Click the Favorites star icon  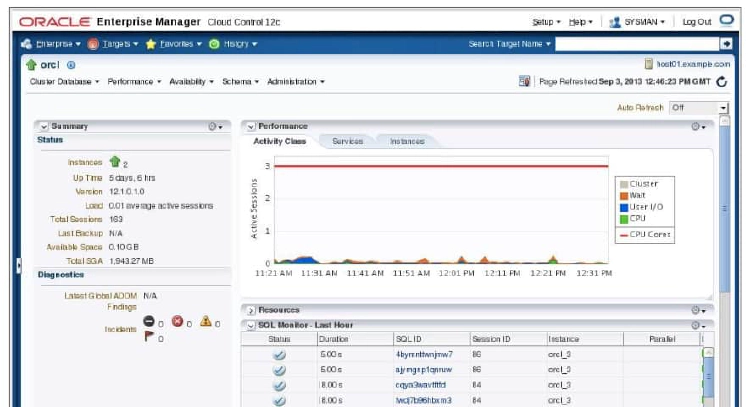pos(151,44)
